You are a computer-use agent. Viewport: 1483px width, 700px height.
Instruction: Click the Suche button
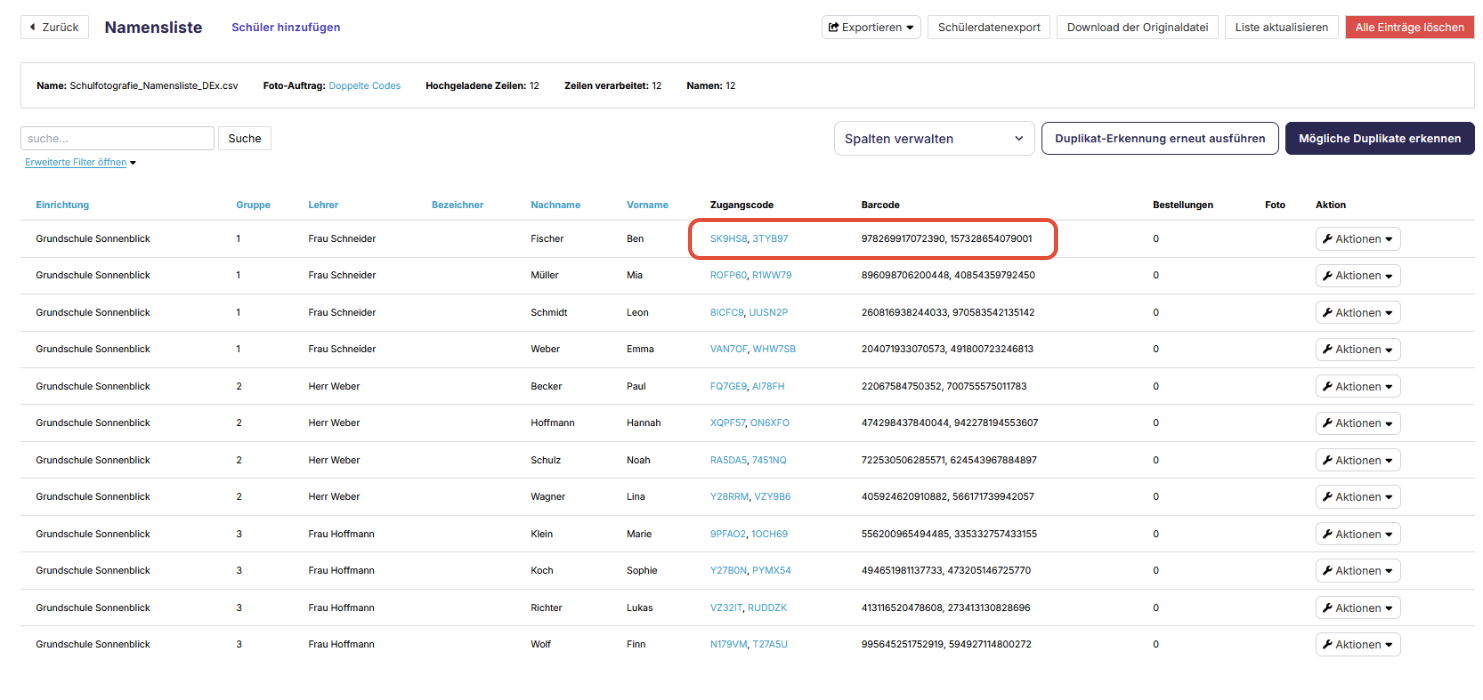[244, 138]
